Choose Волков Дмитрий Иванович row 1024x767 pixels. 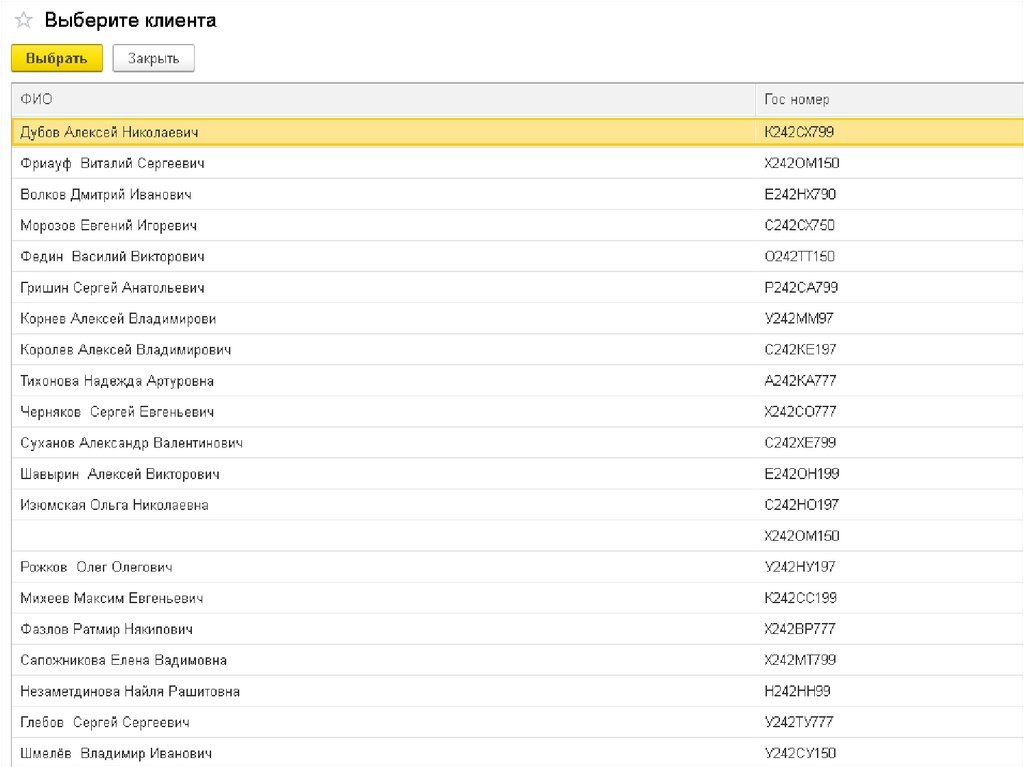click(106, 194)
